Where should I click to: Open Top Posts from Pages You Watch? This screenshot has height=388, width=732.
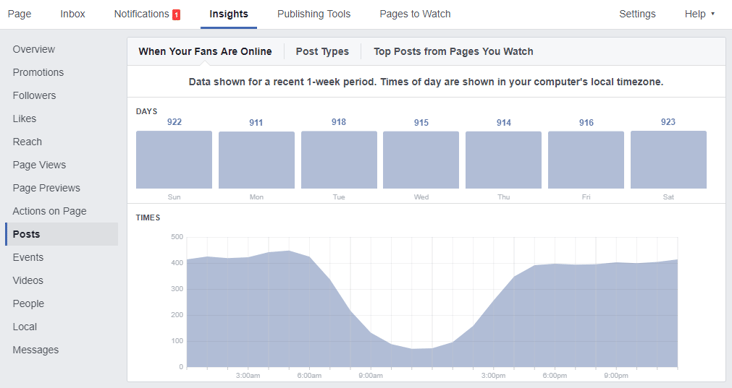point(453,51)
